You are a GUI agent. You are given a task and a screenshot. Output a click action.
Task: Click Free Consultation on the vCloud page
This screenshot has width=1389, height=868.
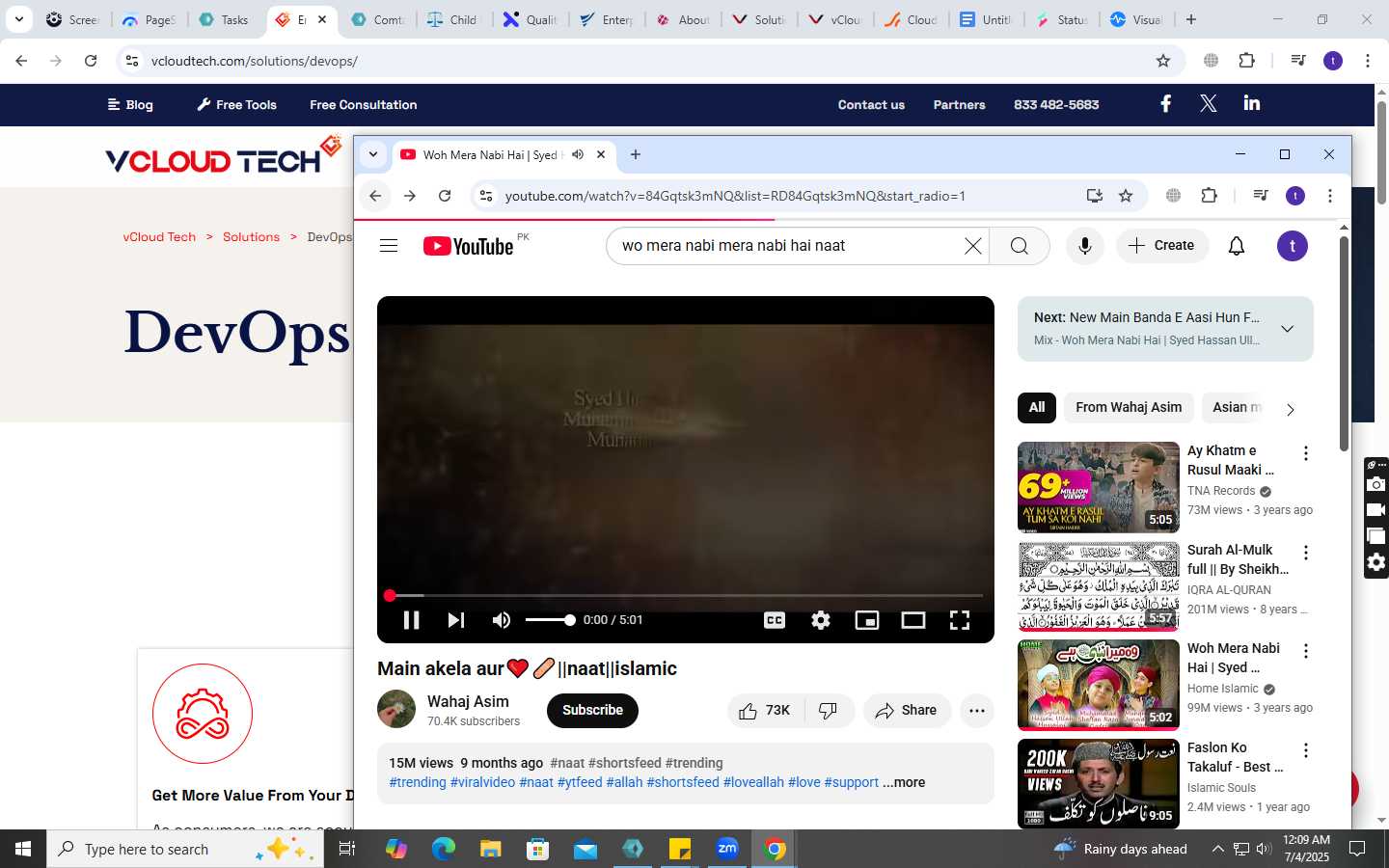pyautogui.click(x=364, y=105)
